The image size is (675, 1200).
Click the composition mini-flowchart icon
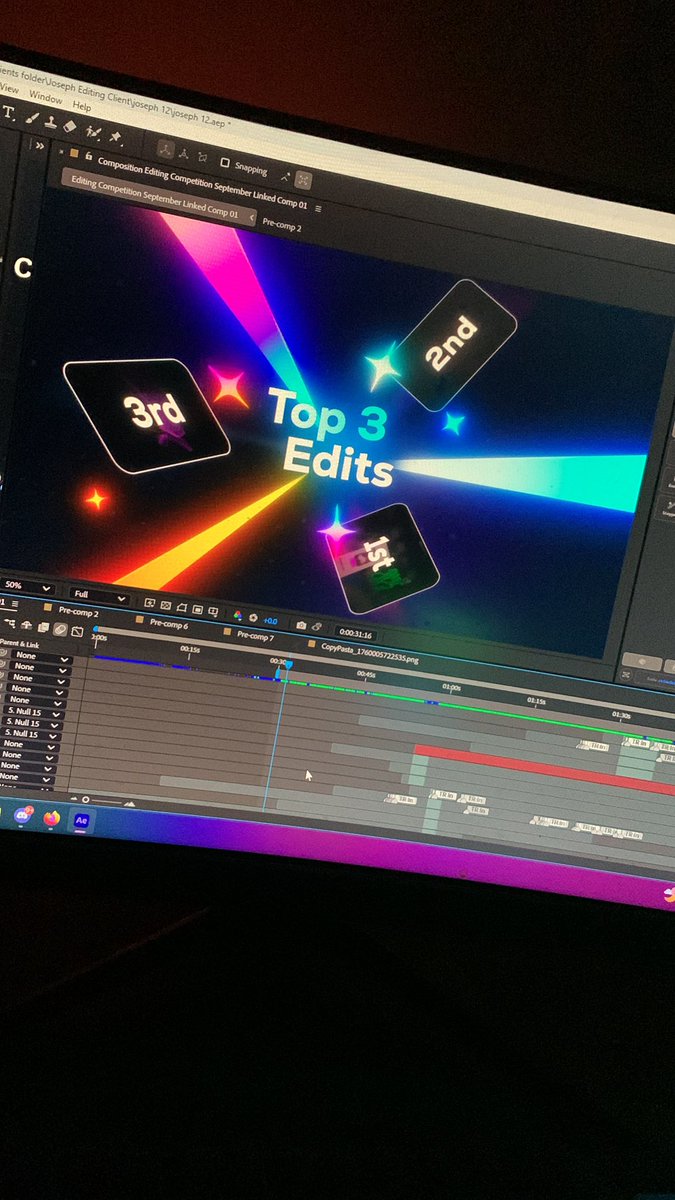pyautogui.click(x=9, y=622)
